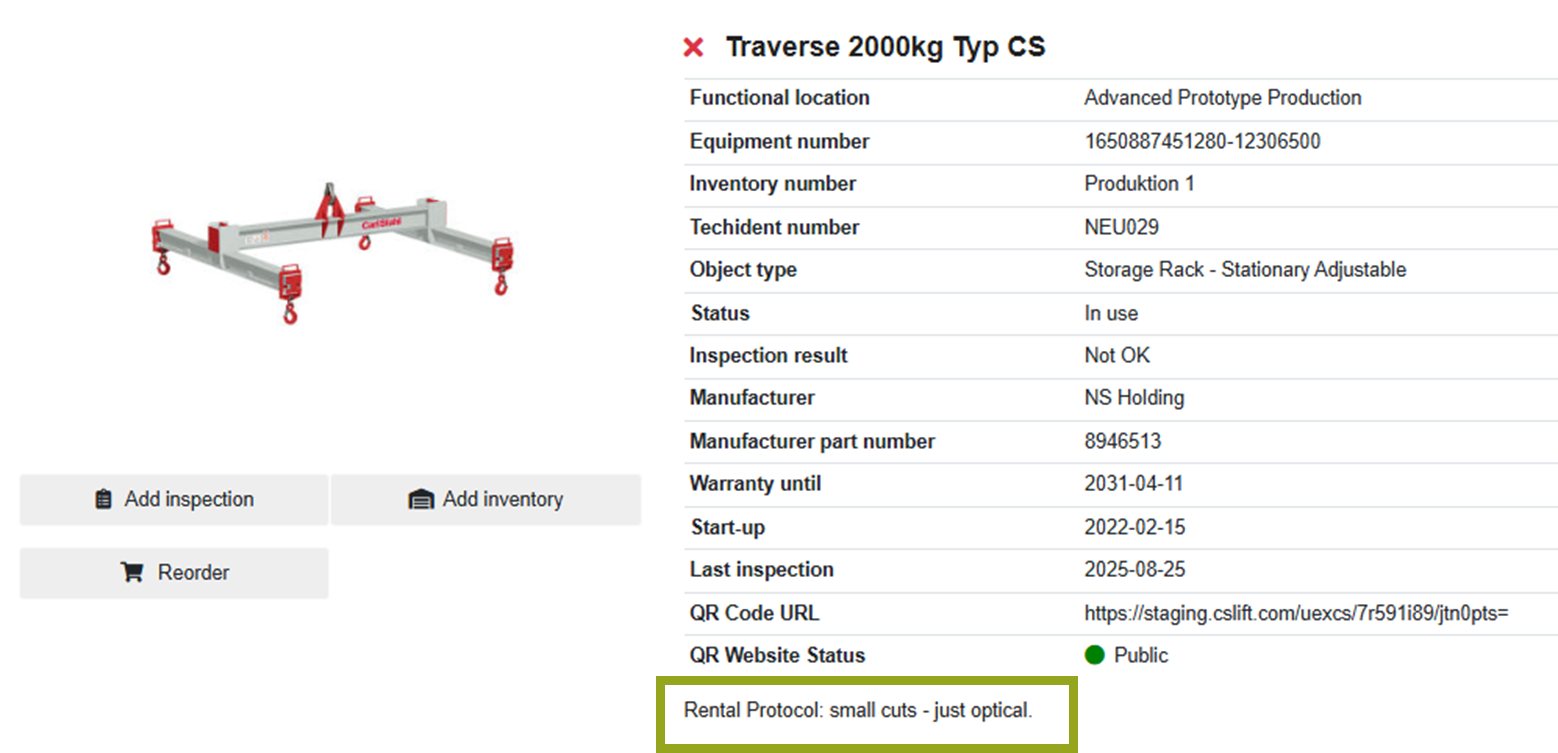
Task: Click the Rental Protocol note text
Action: pos(857,711)
